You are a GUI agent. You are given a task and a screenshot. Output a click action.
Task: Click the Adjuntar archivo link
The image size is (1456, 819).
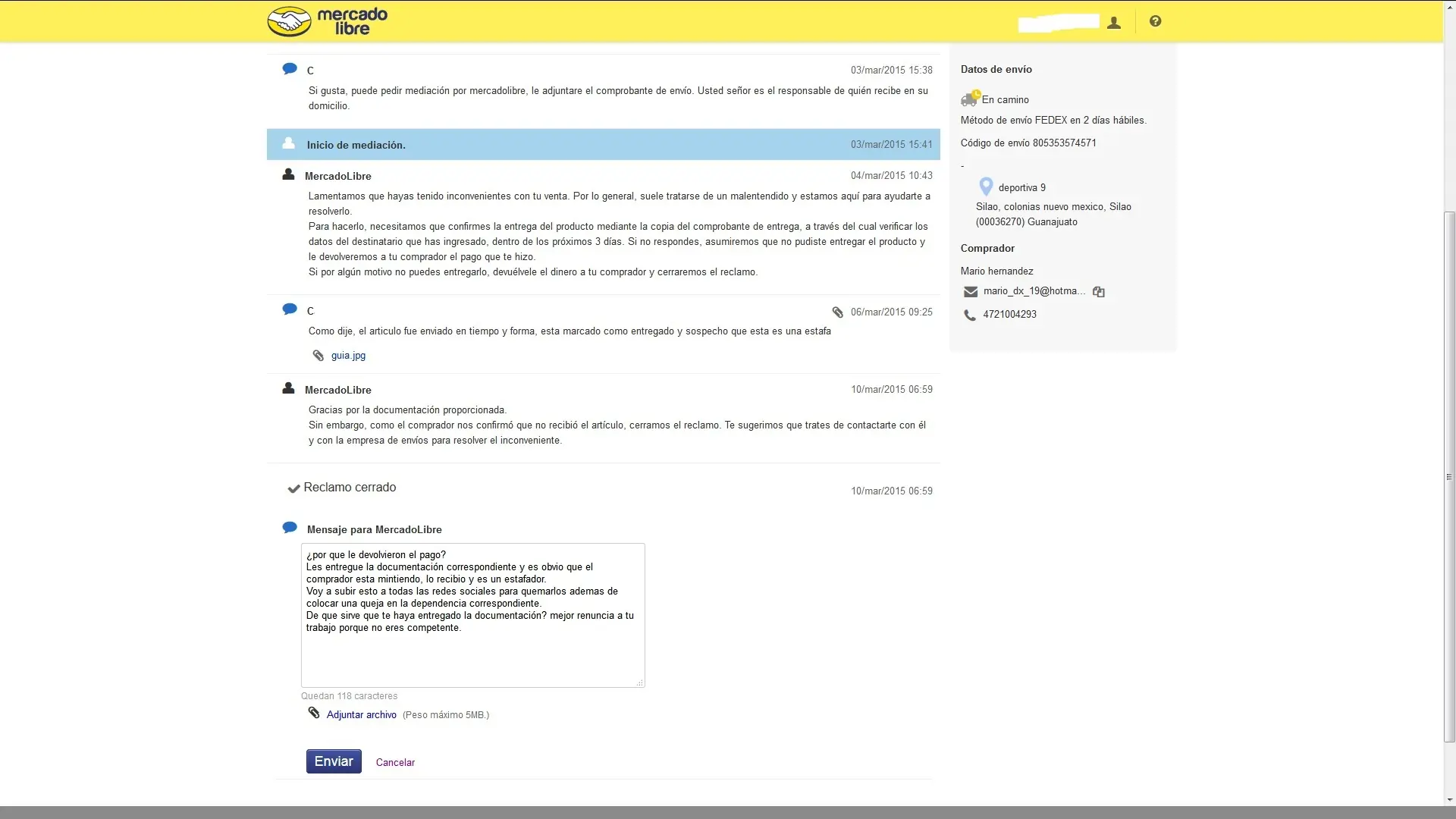click(x=361, y=715)
